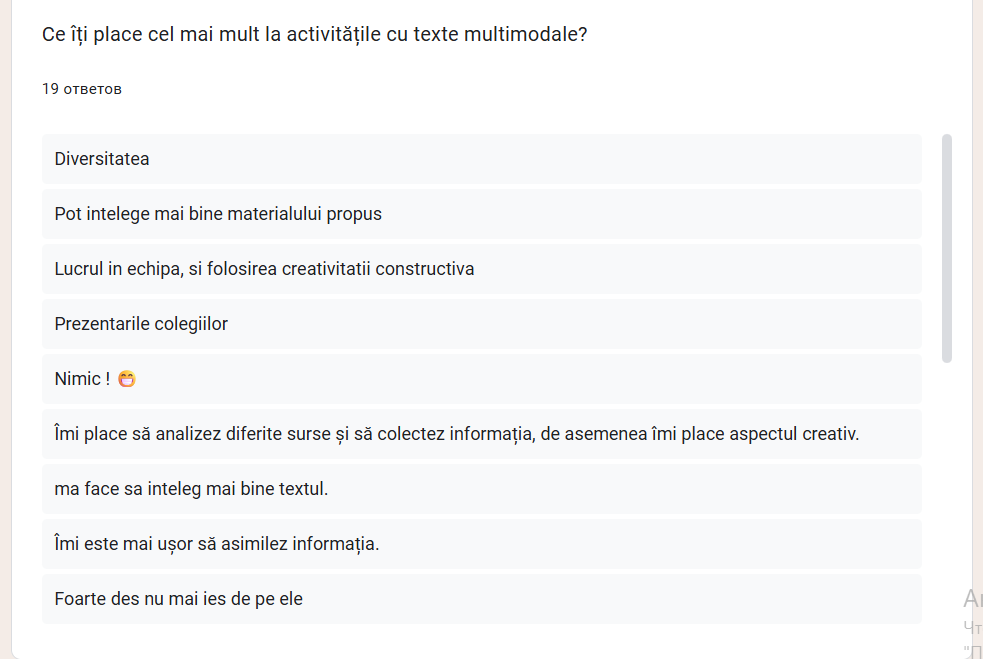Select the 'Diversitatea' response
The height and width of the screenshot is (659, 983).
pos(102,159)
